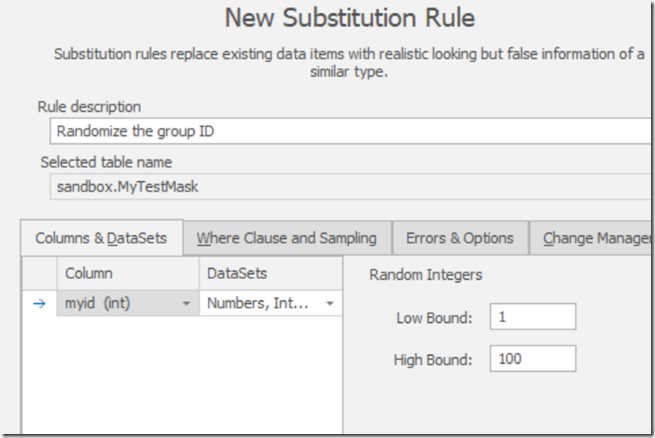Focus the High Bound input box

(x=533, y=358)
